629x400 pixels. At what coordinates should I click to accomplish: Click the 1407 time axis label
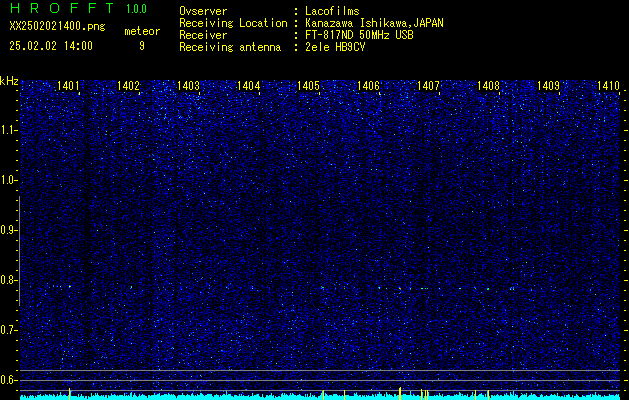click(428, 85)
